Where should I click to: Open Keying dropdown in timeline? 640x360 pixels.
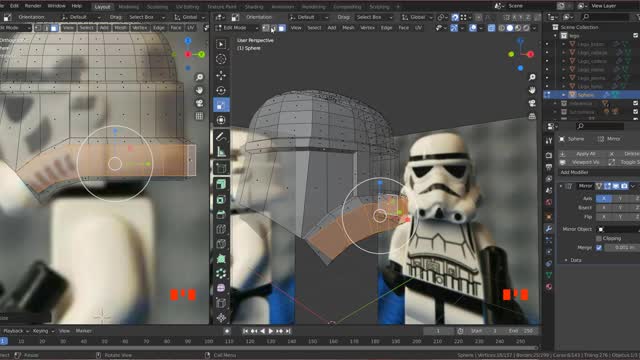click(43, 331)
